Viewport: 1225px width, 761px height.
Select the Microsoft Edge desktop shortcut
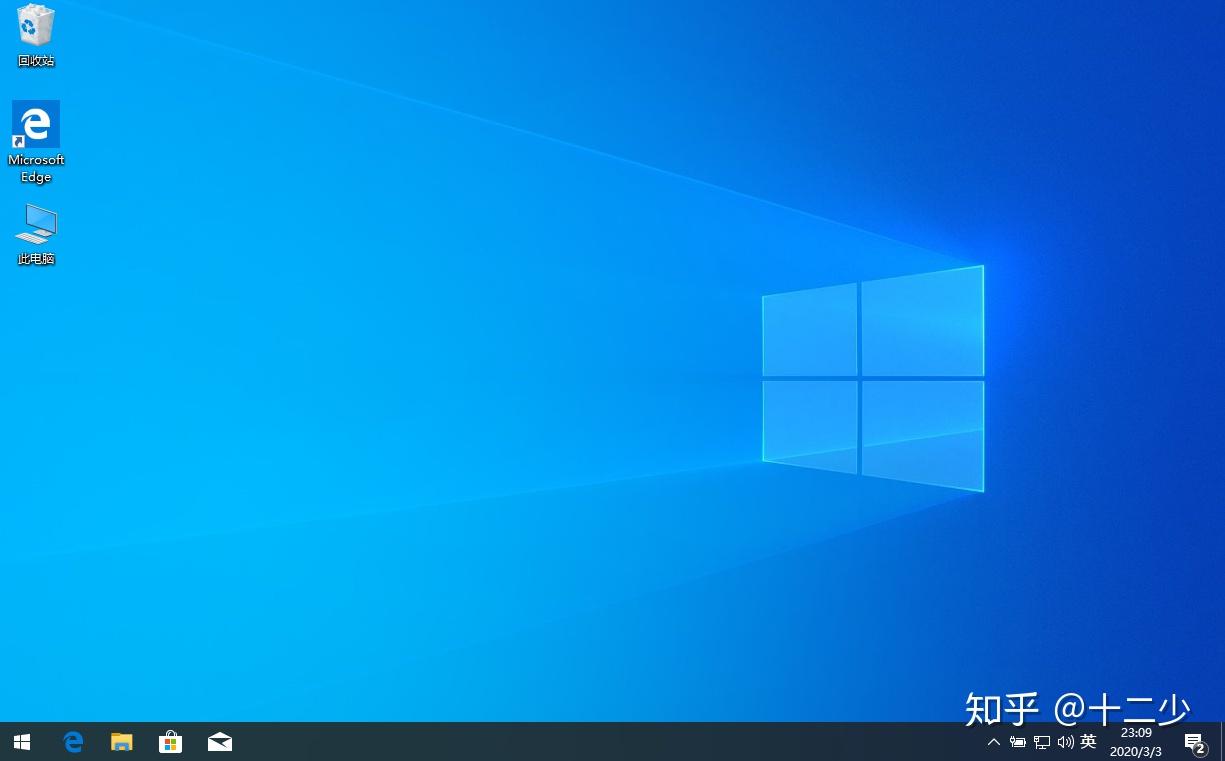click(x=36, y=141)
